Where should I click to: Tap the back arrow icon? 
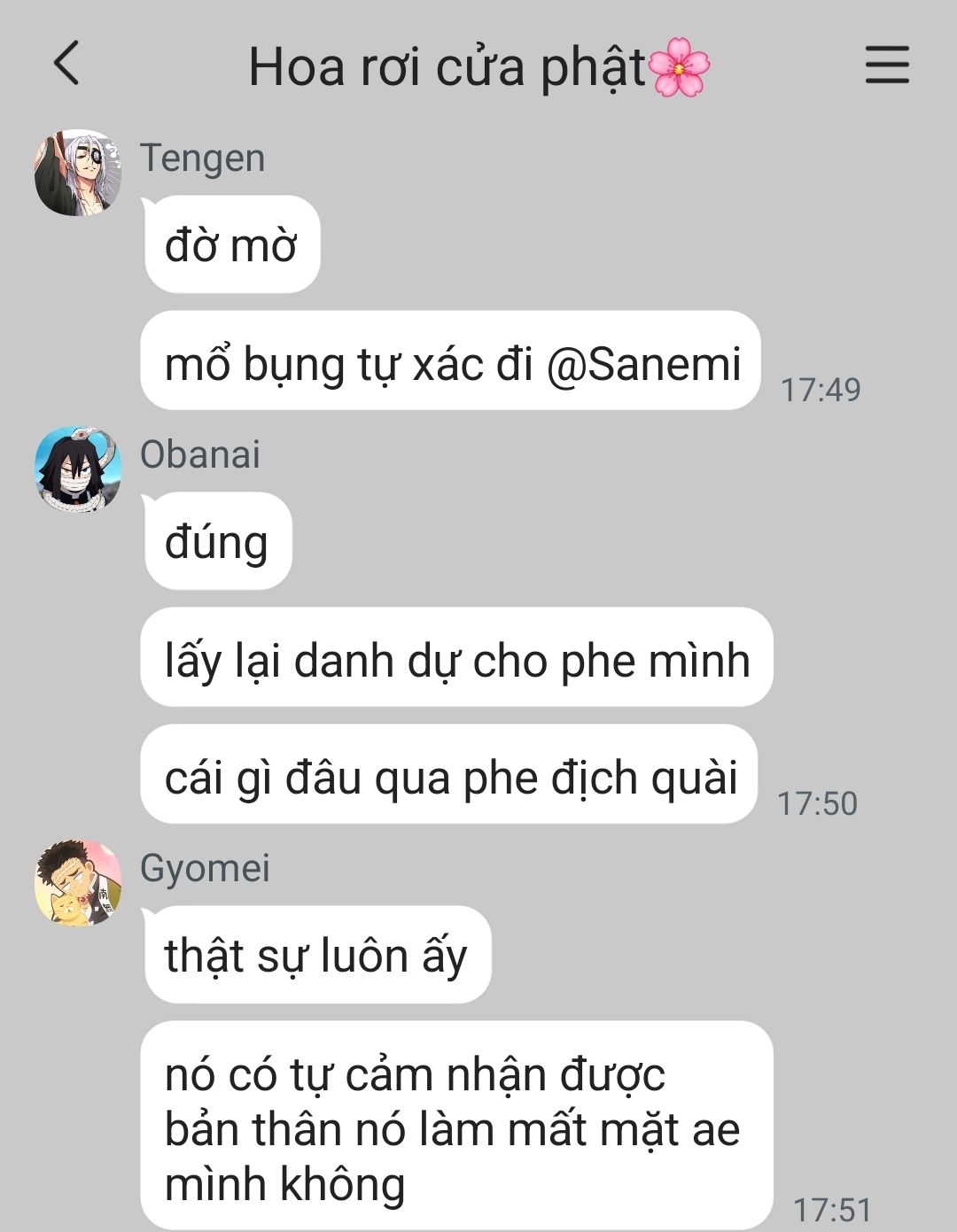point(66,64)
